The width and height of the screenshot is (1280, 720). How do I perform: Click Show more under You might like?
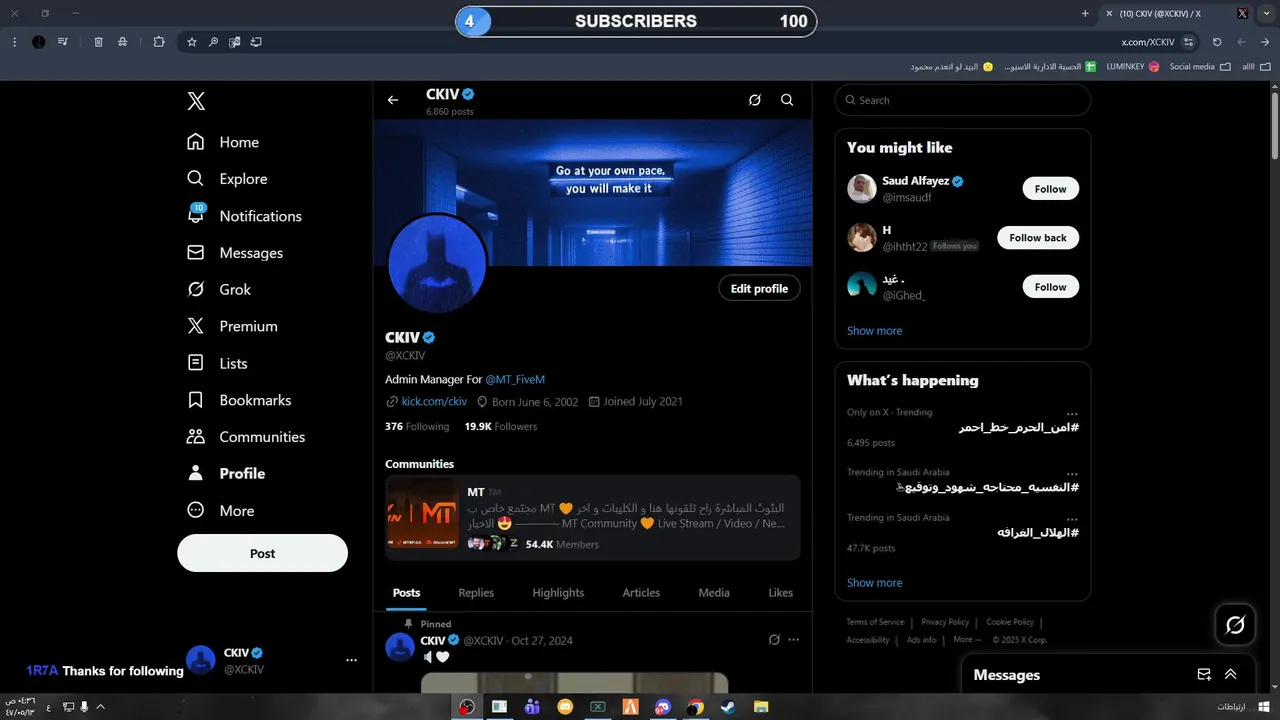point(875,331)
